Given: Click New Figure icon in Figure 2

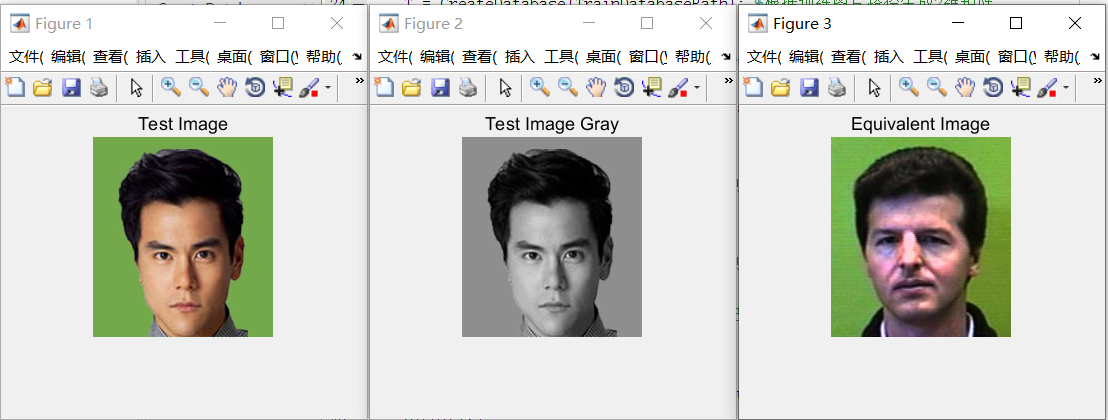Looking at the screenshot, I should [384, 88].
